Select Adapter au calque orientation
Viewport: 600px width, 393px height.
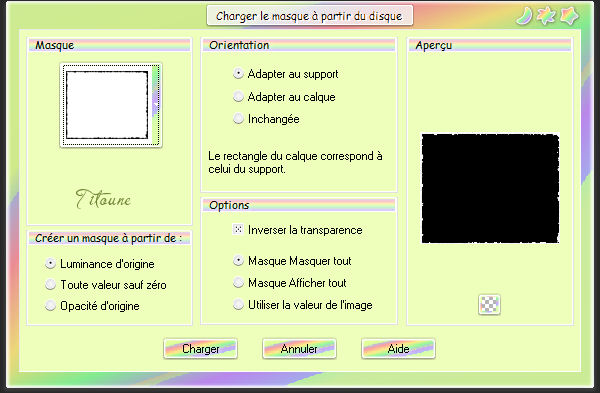[x=238, y=96]
